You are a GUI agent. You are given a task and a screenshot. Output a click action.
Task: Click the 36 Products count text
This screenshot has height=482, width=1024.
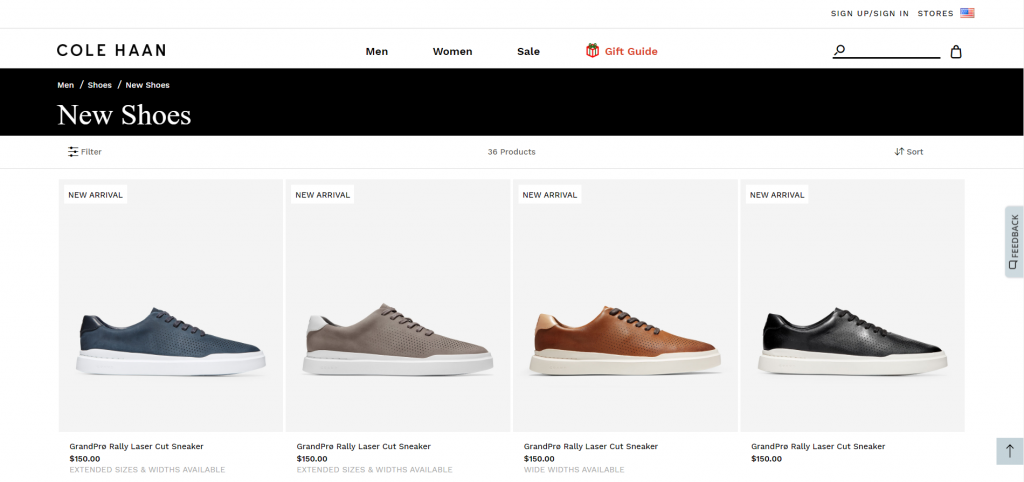pos(511,152)
